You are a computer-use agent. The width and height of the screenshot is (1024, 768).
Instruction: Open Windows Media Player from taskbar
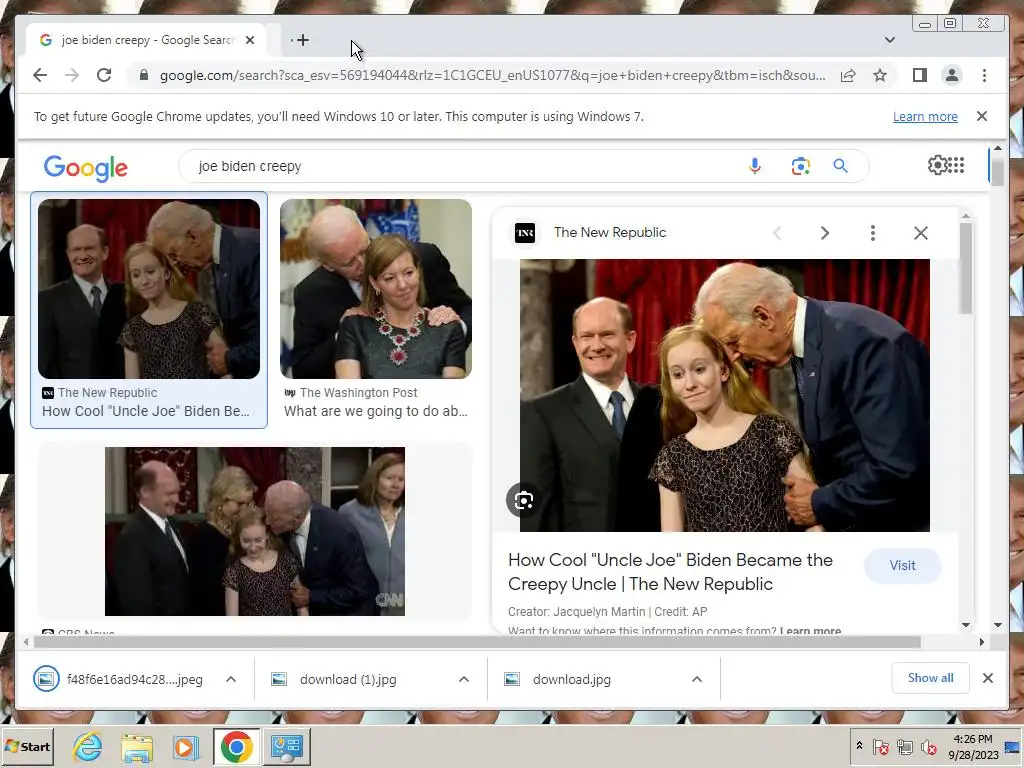pyautogui.click(x=186, y=746)
